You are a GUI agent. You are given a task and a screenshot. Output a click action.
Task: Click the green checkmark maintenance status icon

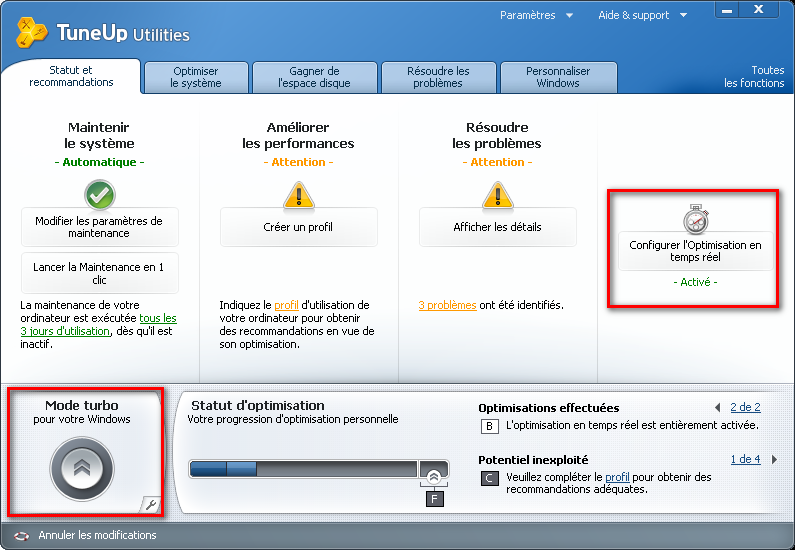(99, 195)
